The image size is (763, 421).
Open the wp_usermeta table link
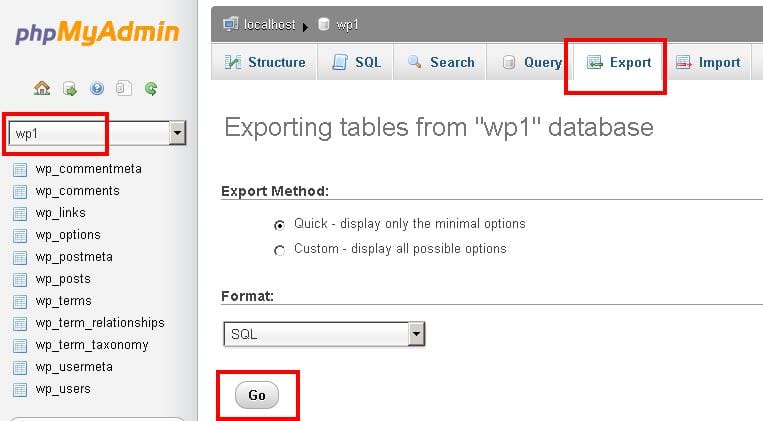[74, 366]
